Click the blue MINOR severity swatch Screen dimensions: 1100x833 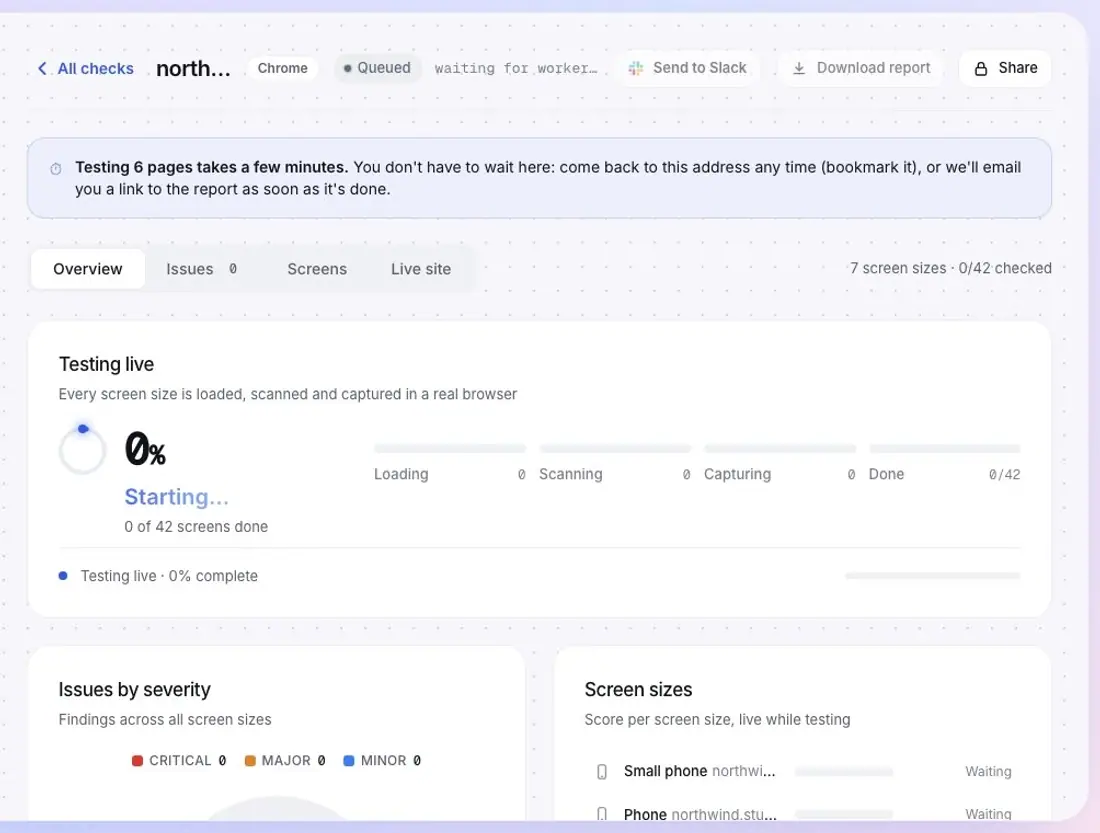349,761
